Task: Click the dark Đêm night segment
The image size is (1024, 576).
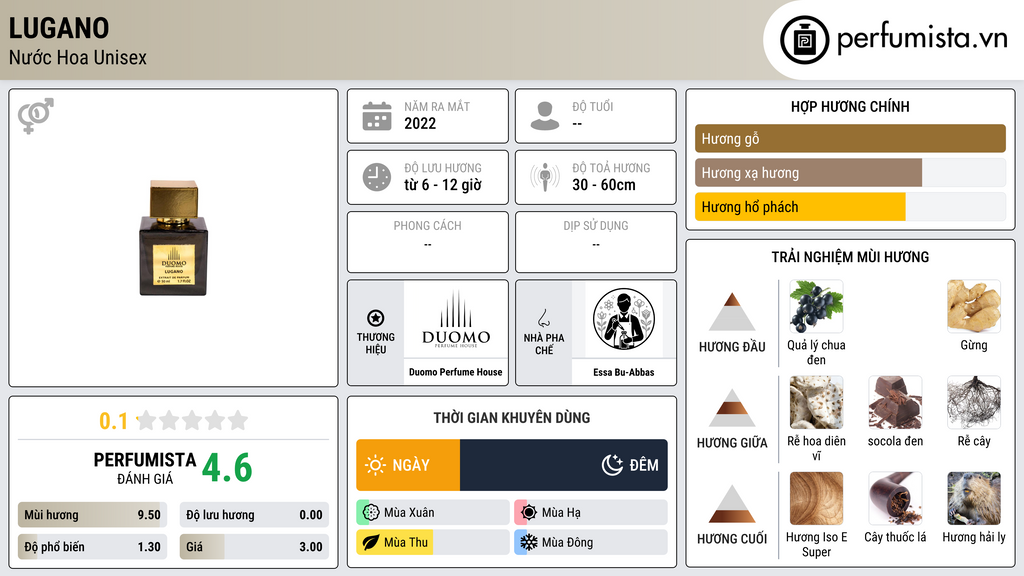Action: [x=564, y=465]
